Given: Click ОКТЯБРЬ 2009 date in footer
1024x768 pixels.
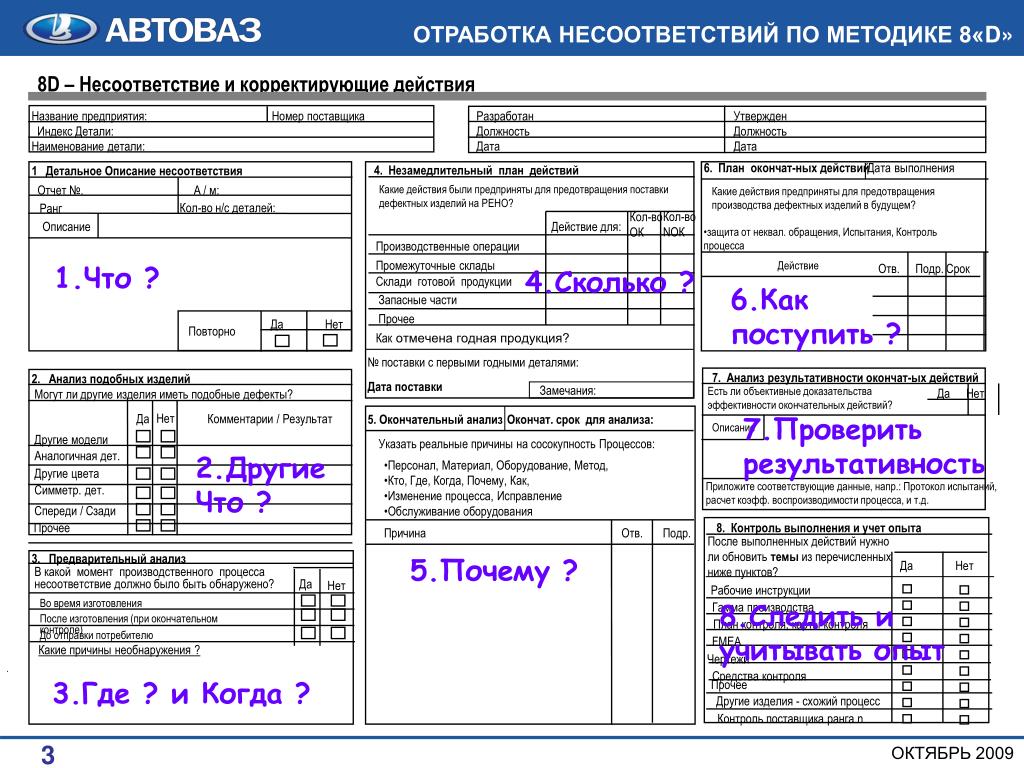Looking at the screenshot, I should tap(952, 753).
